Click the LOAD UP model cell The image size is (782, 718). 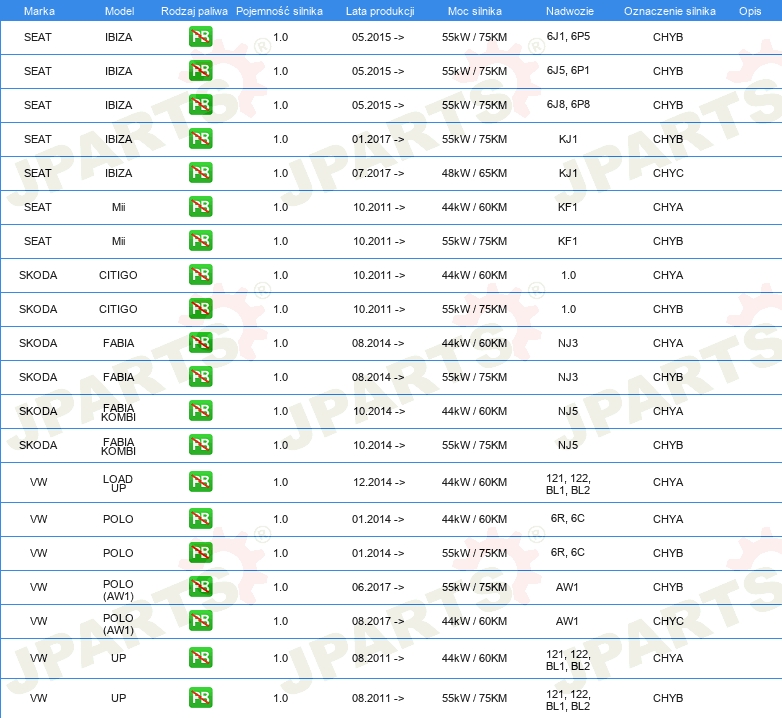[x=118, y=483]
